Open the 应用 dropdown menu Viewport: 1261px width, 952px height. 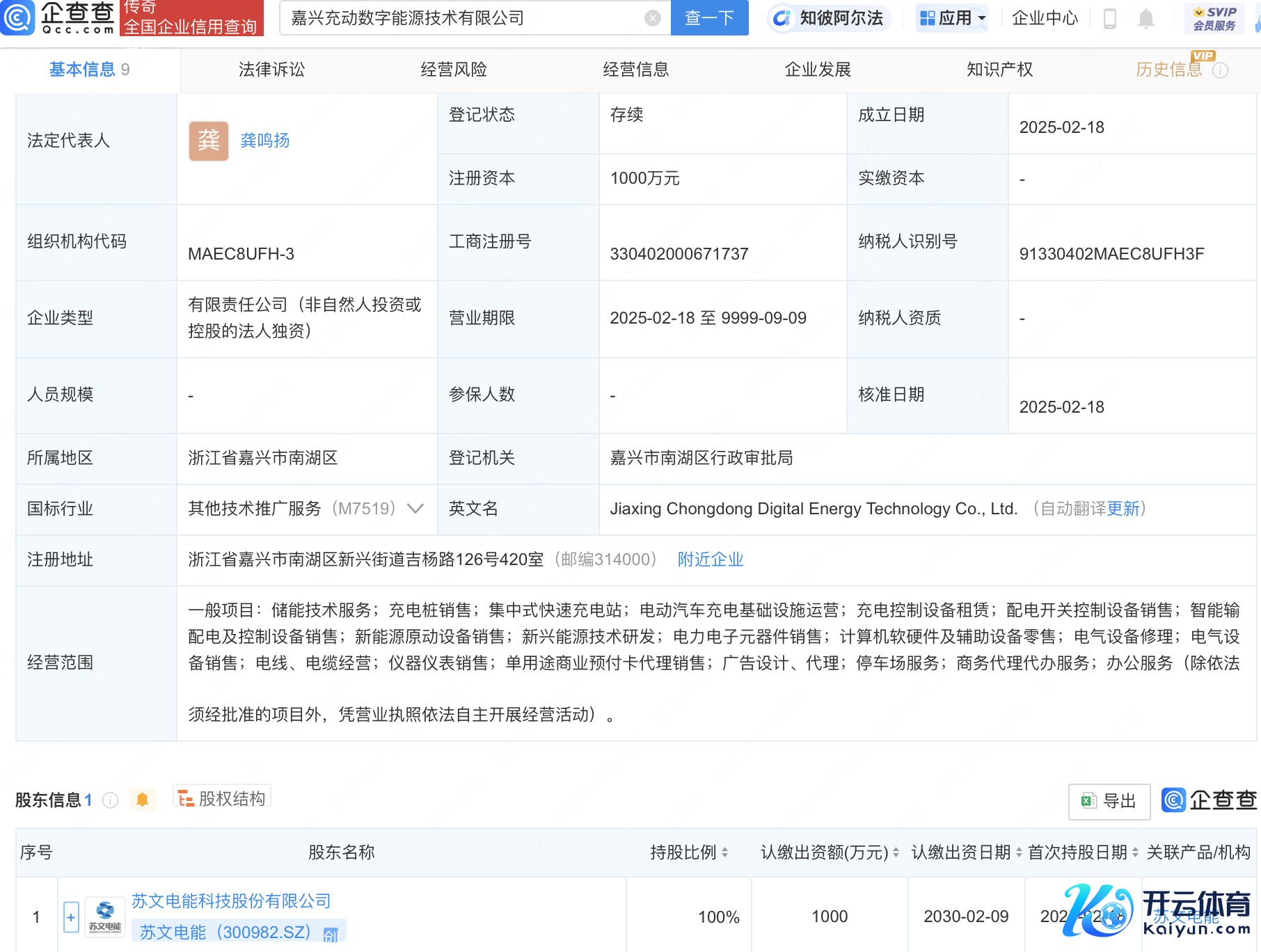(952, 18)
